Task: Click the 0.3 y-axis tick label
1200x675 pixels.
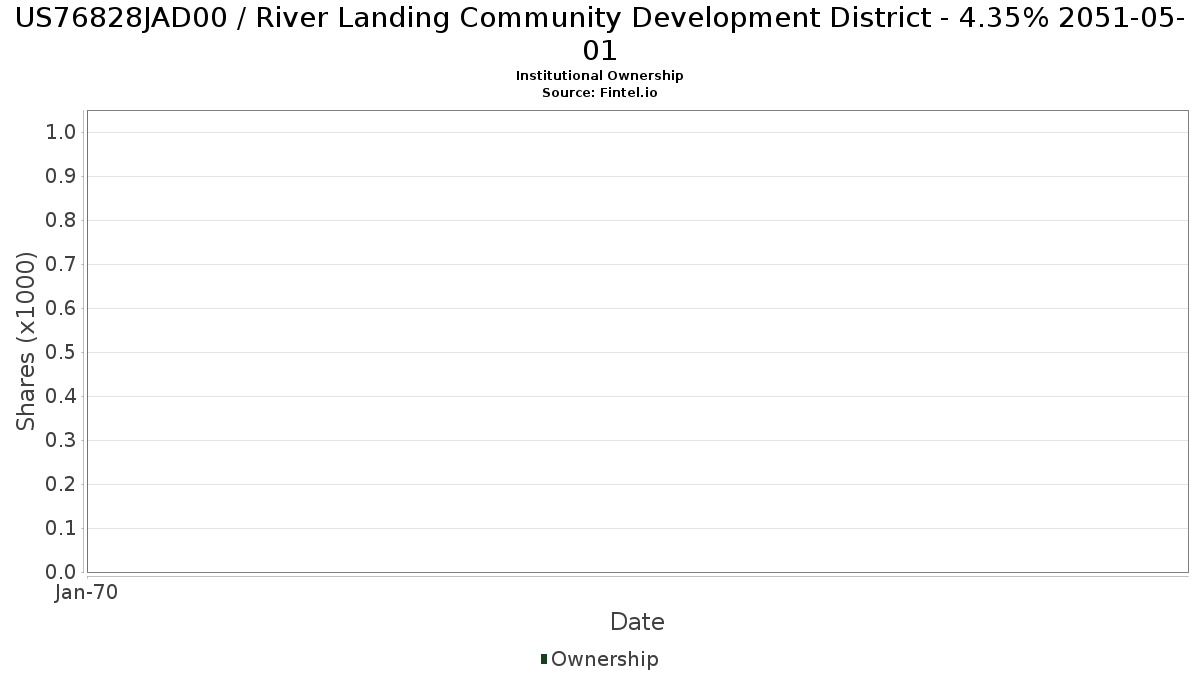Action: point(61,441)
